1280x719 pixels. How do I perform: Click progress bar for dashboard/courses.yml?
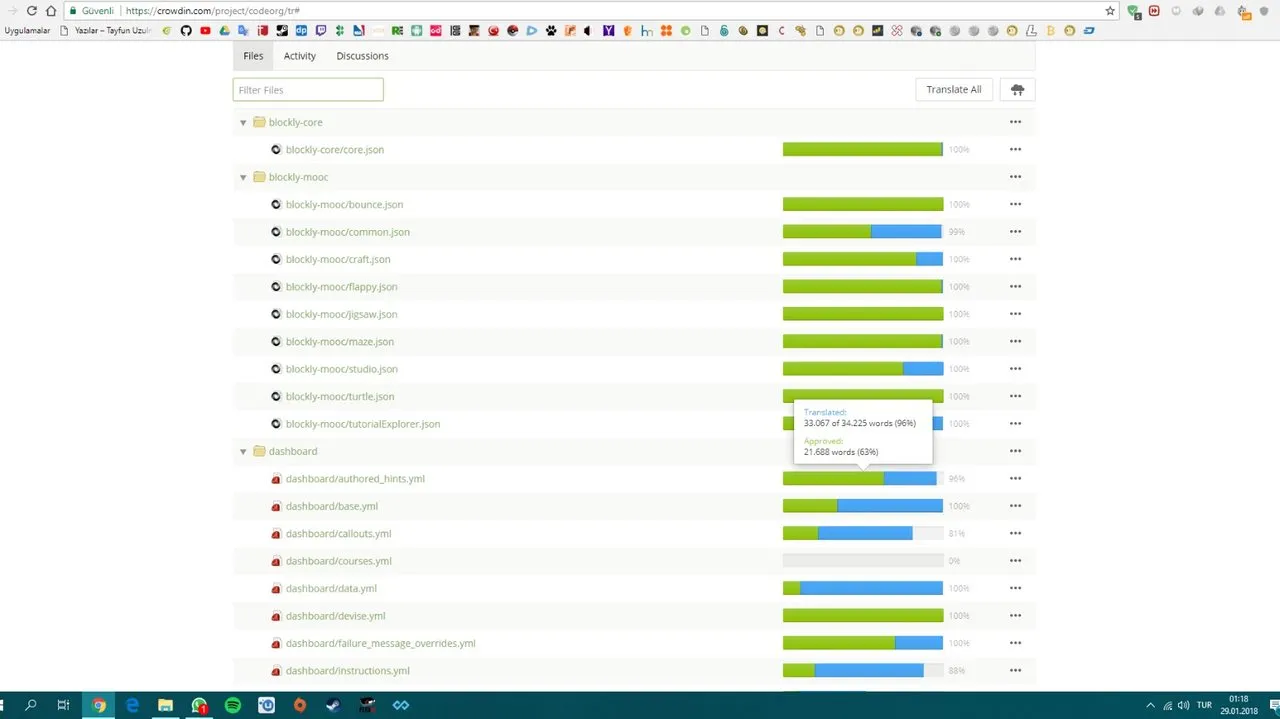pos(863,561)
